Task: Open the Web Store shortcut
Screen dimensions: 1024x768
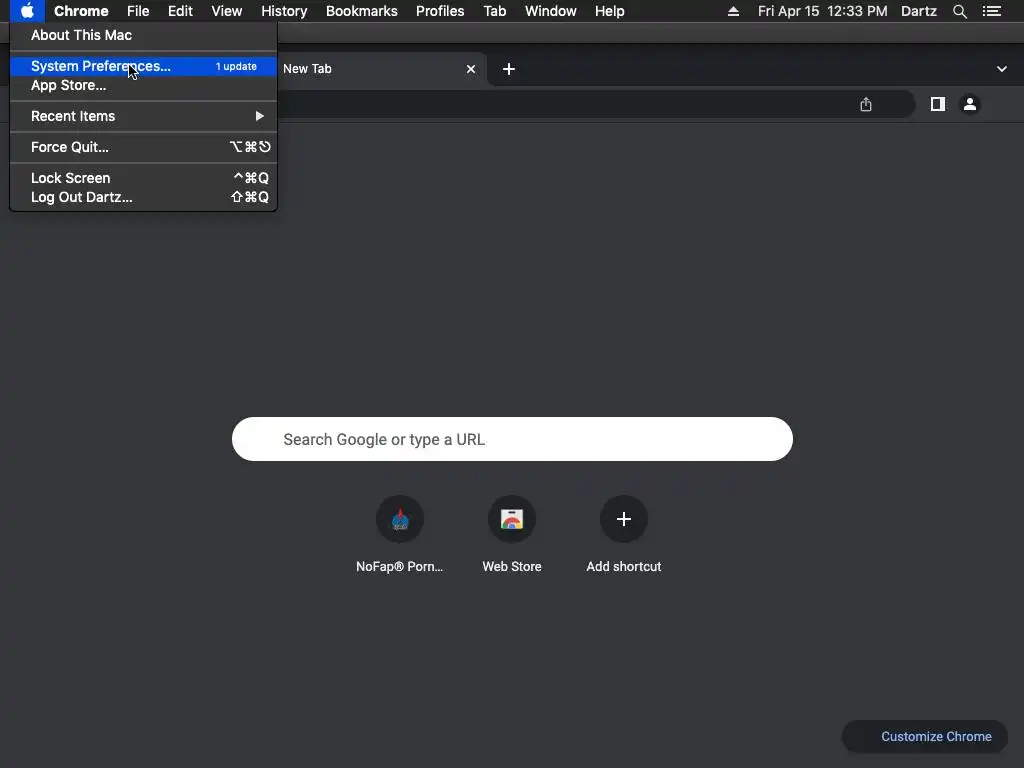Action: click(512, 535)
